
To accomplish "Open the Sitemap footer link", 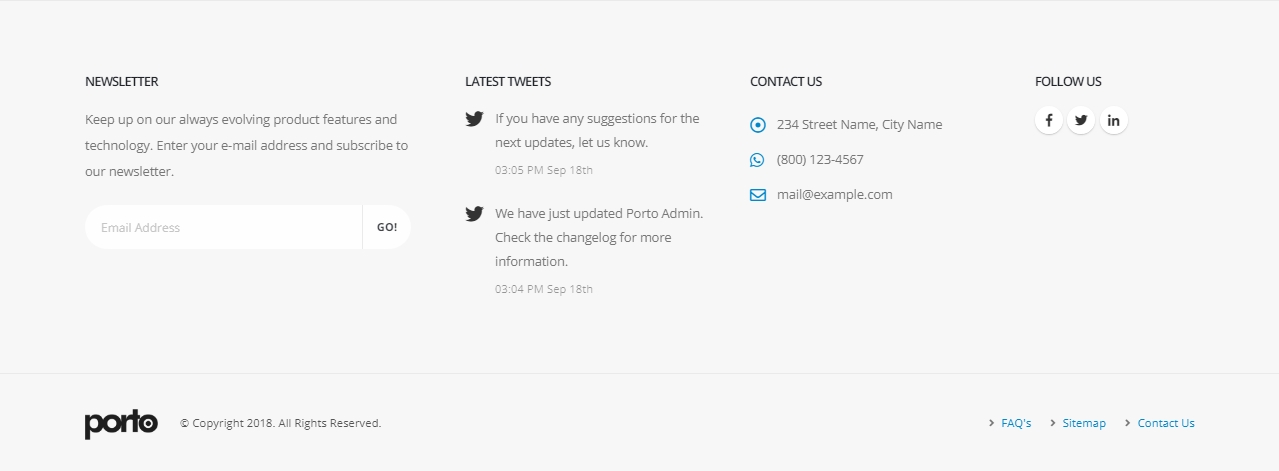I will pyautogui.click(x=1084, y=423).
